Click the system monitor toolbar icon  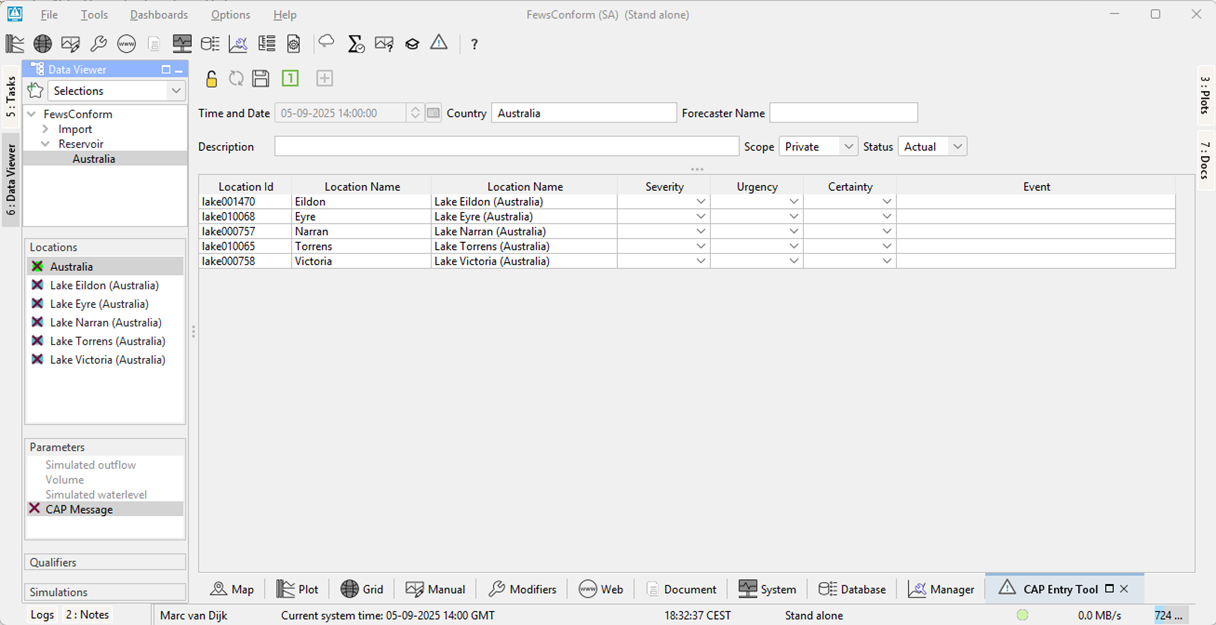click(182, 44)
